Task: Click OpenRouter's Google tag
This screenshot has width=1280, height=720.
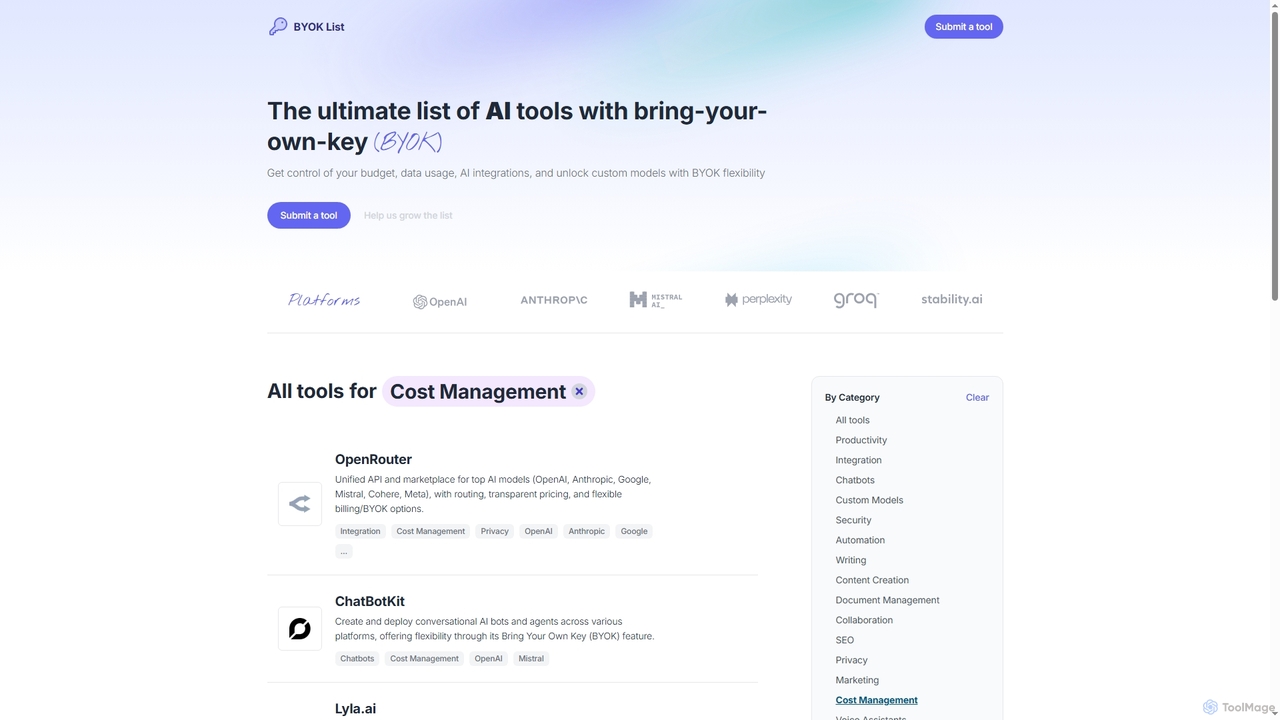Action: tap(634, 531)
